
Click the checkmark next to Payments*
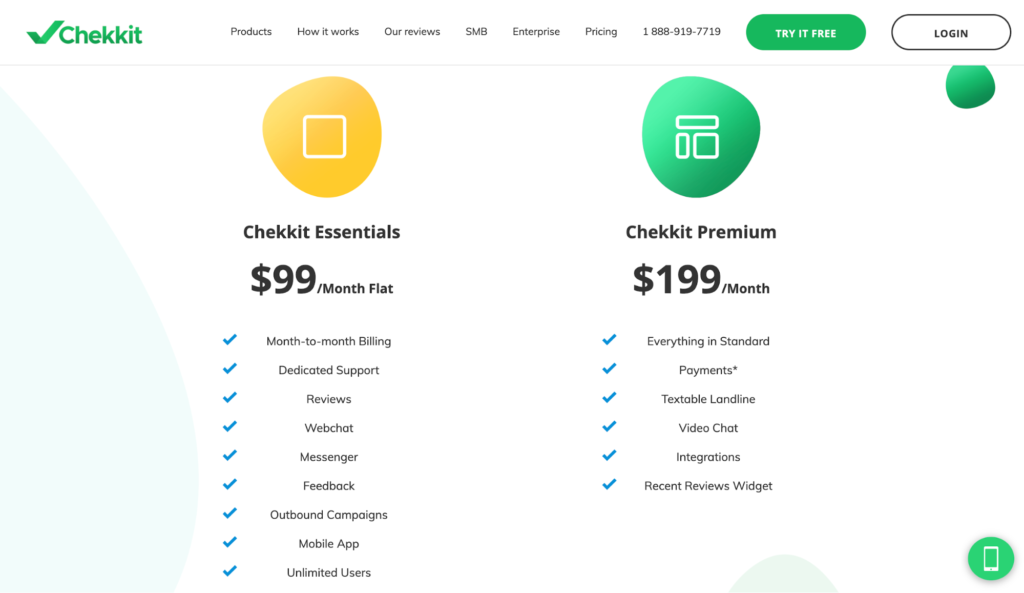click(609, 368)
